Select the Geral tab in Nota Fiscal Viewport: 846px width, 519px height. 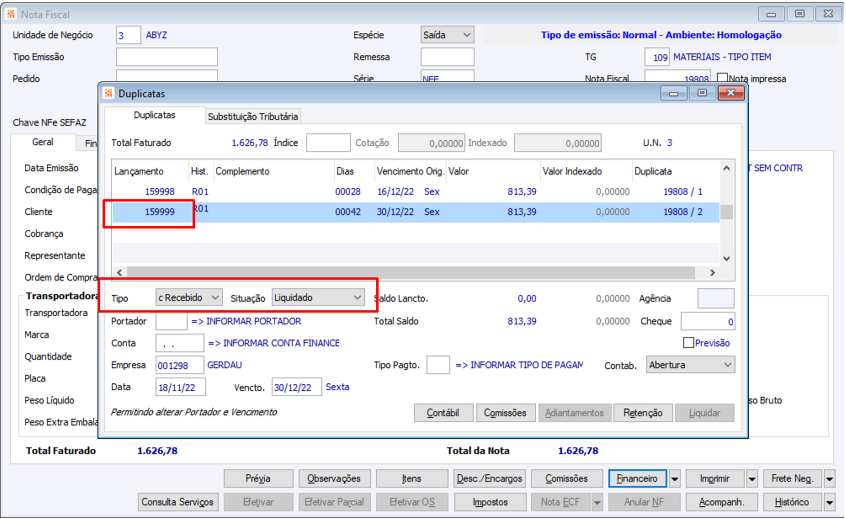tap(43, 142)
